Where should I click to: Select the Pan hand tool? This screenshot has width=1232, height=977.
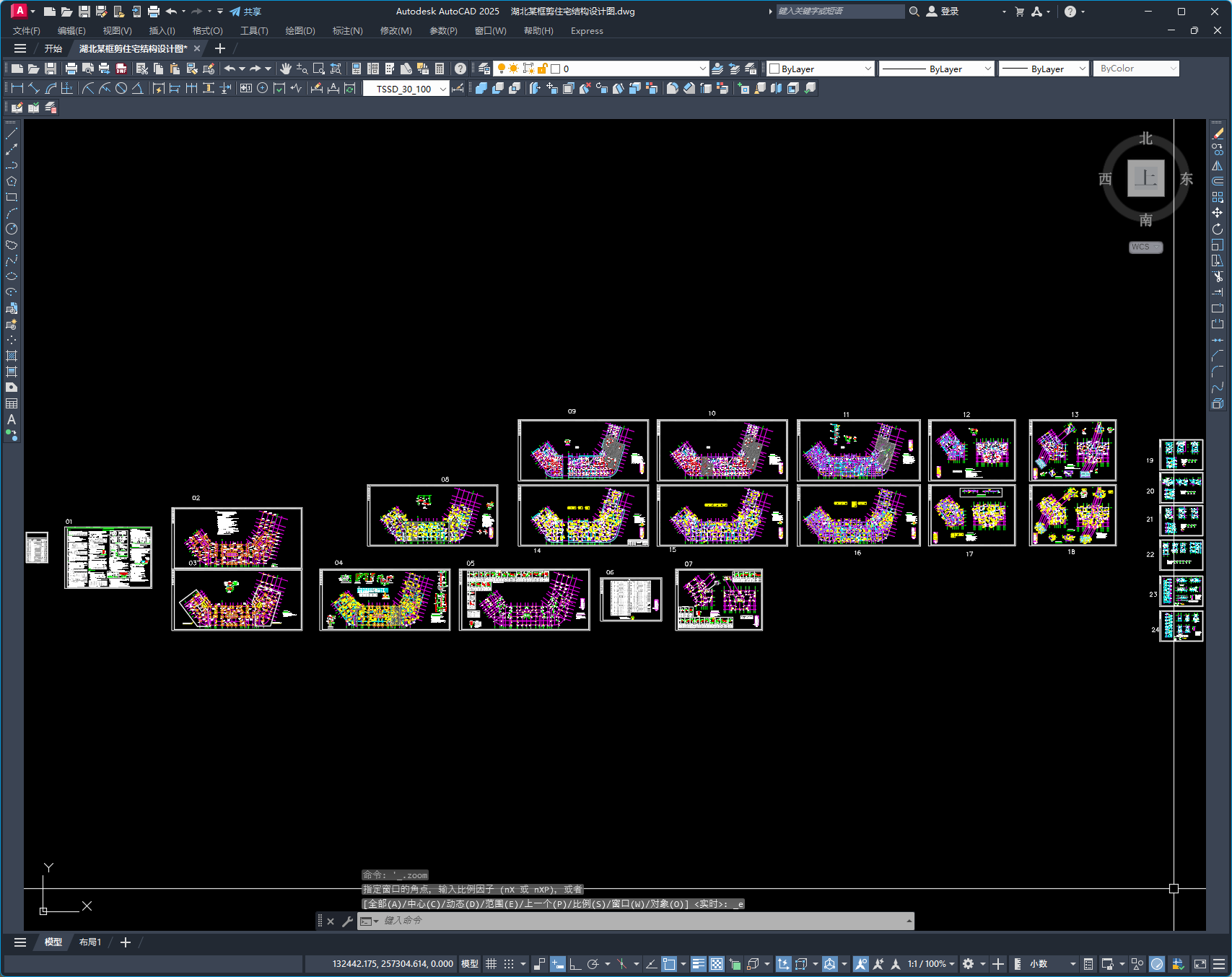click(286, 69)
